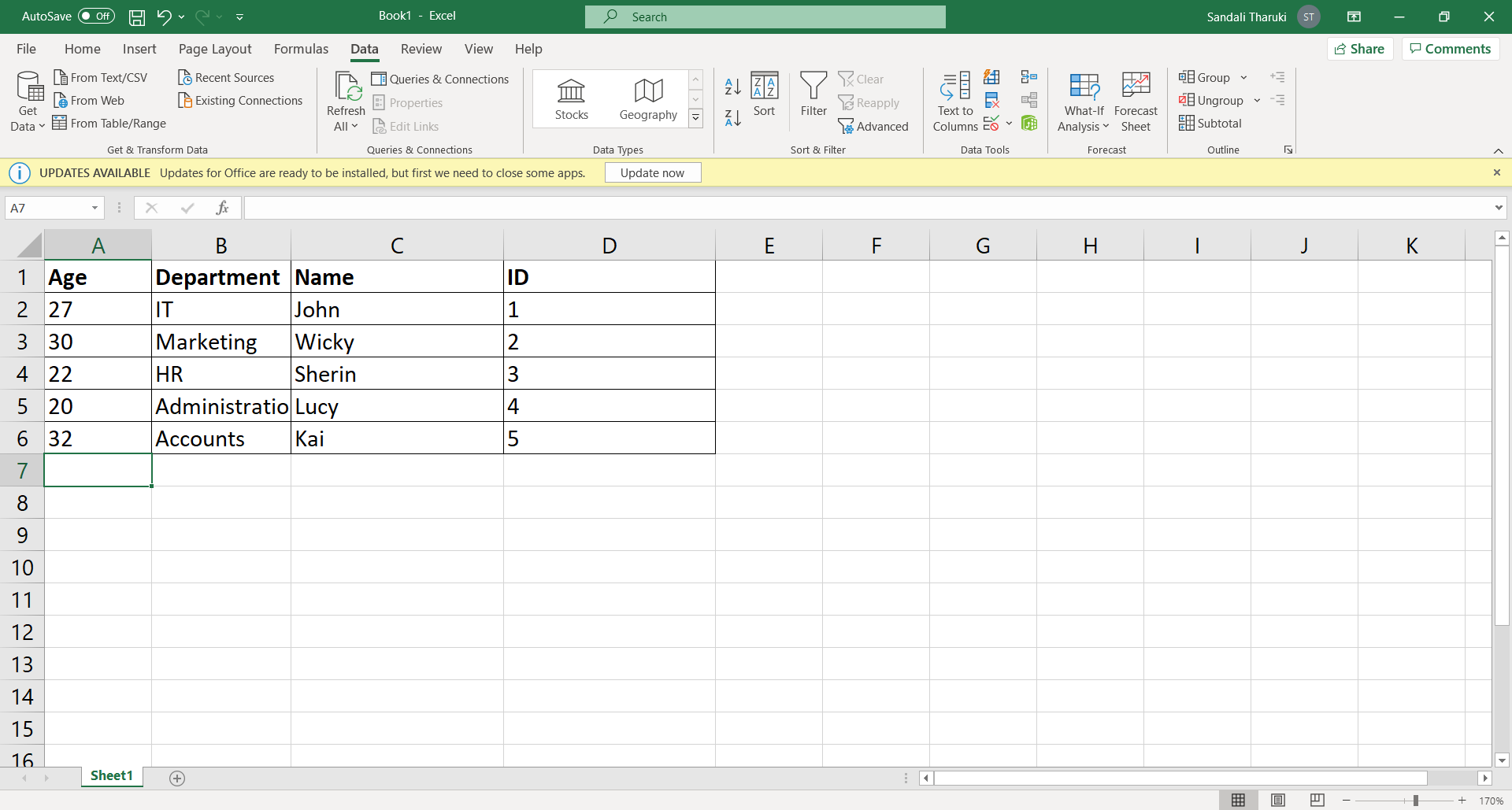Open the What-If Analysis dropdown

[1084, 100]
